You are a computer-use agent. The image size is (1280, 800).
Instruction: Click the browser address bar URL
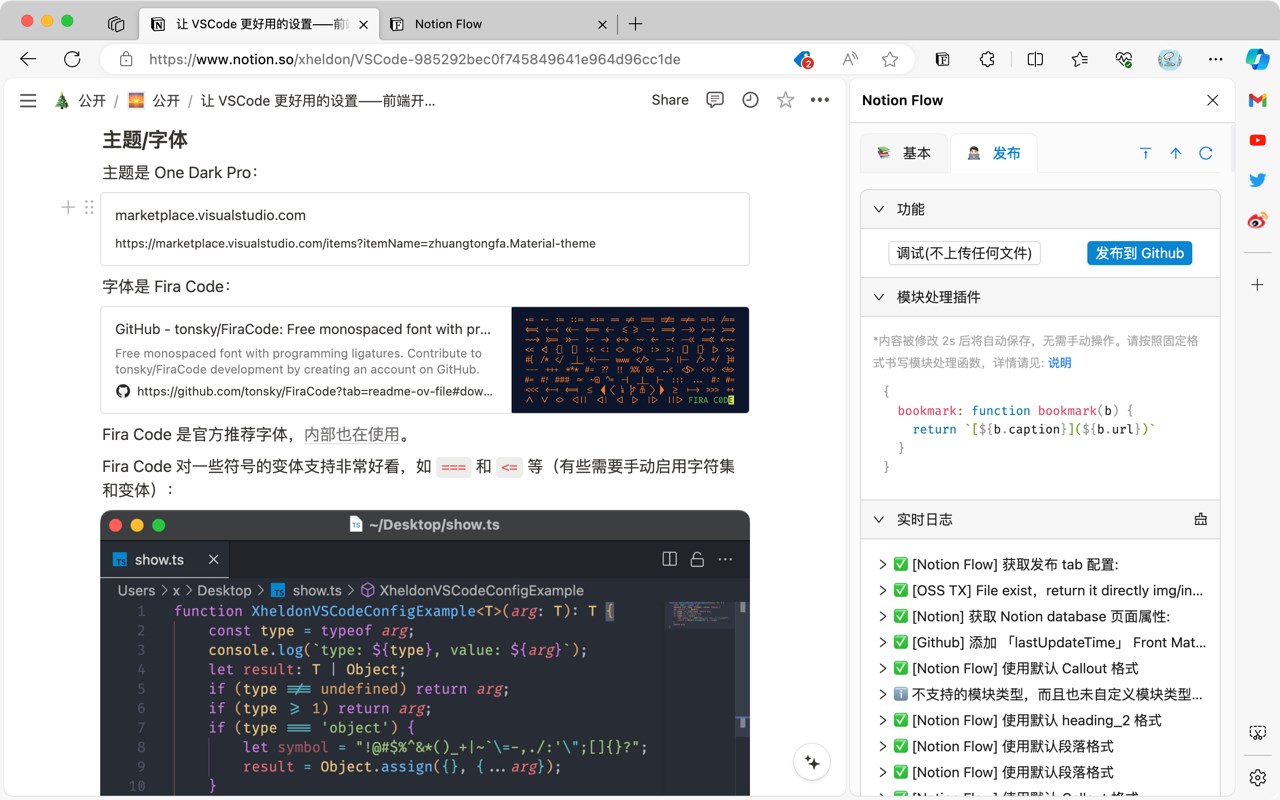point(415,59)
